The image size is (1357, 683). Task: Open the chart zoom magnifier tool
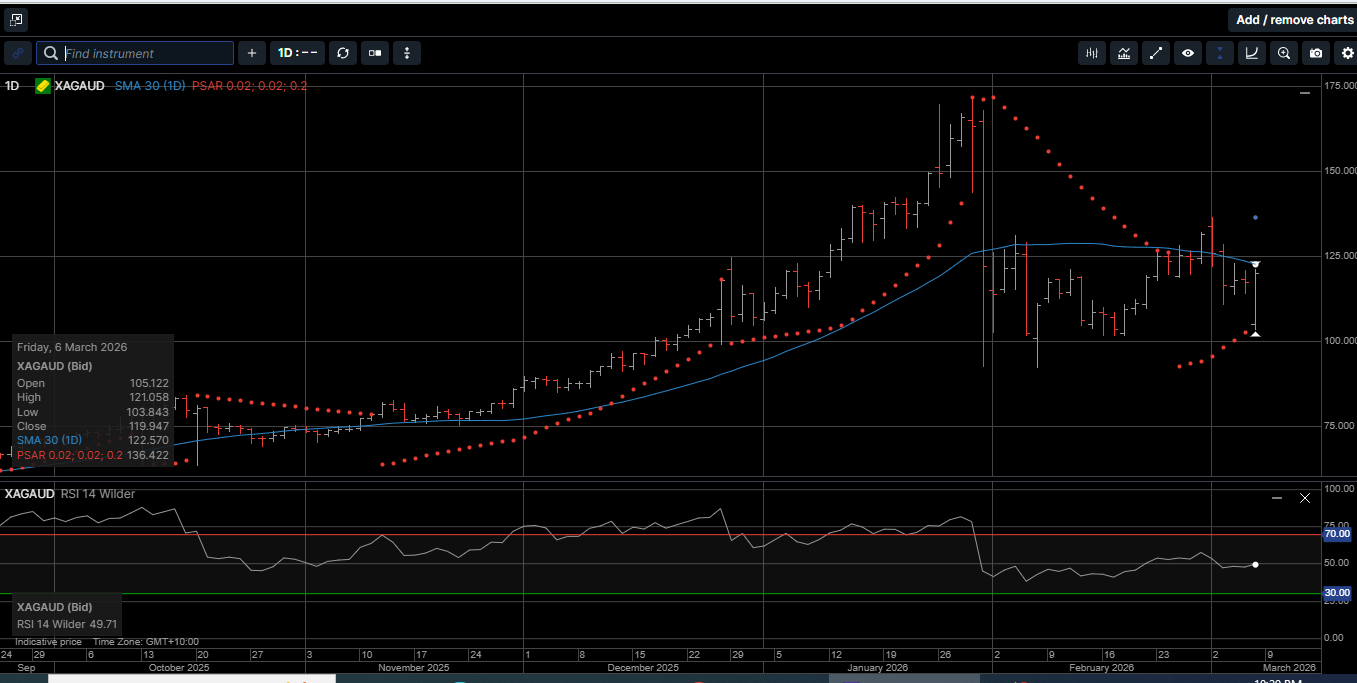[x=1284, y=53]
